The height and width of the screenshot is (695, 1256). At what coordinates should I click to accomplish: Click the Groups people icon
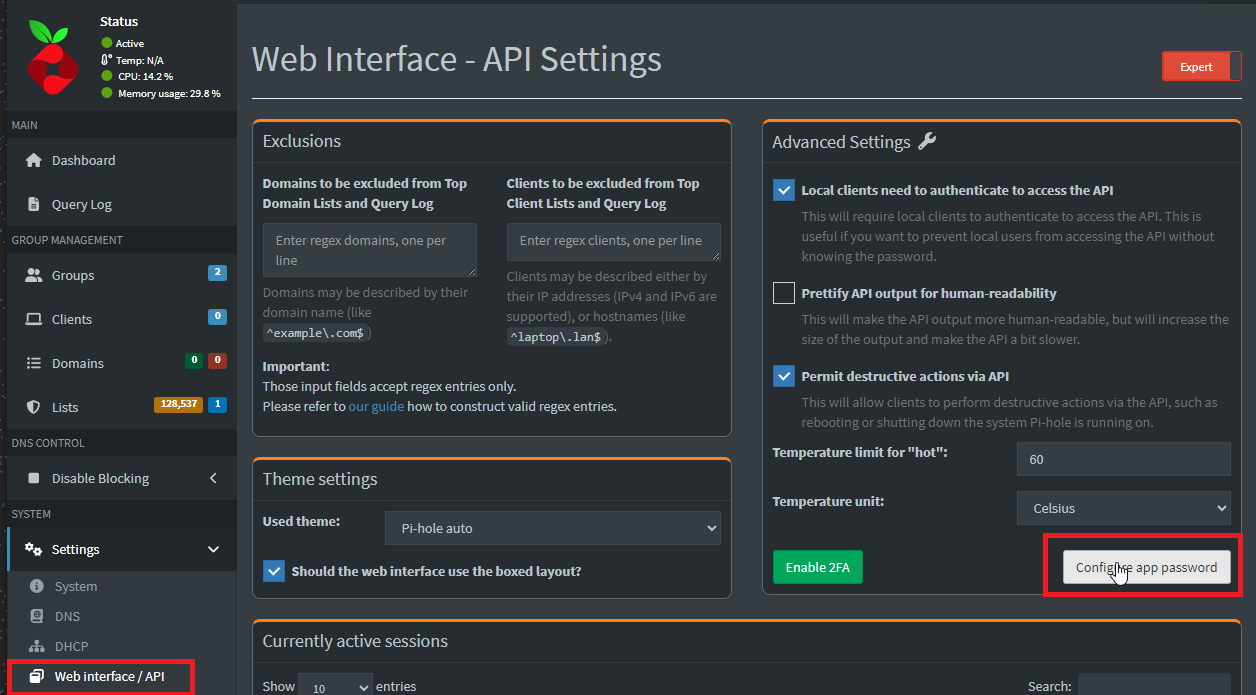(34, 275)
